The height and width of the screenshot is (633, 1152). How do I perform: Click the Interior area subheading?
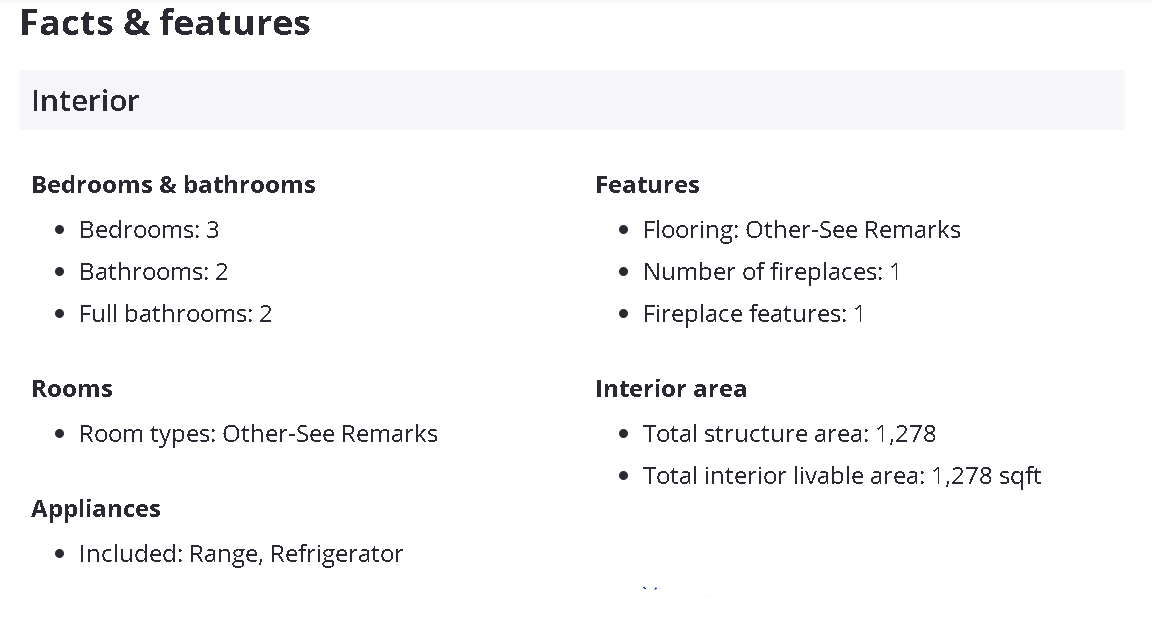point(671,389)
